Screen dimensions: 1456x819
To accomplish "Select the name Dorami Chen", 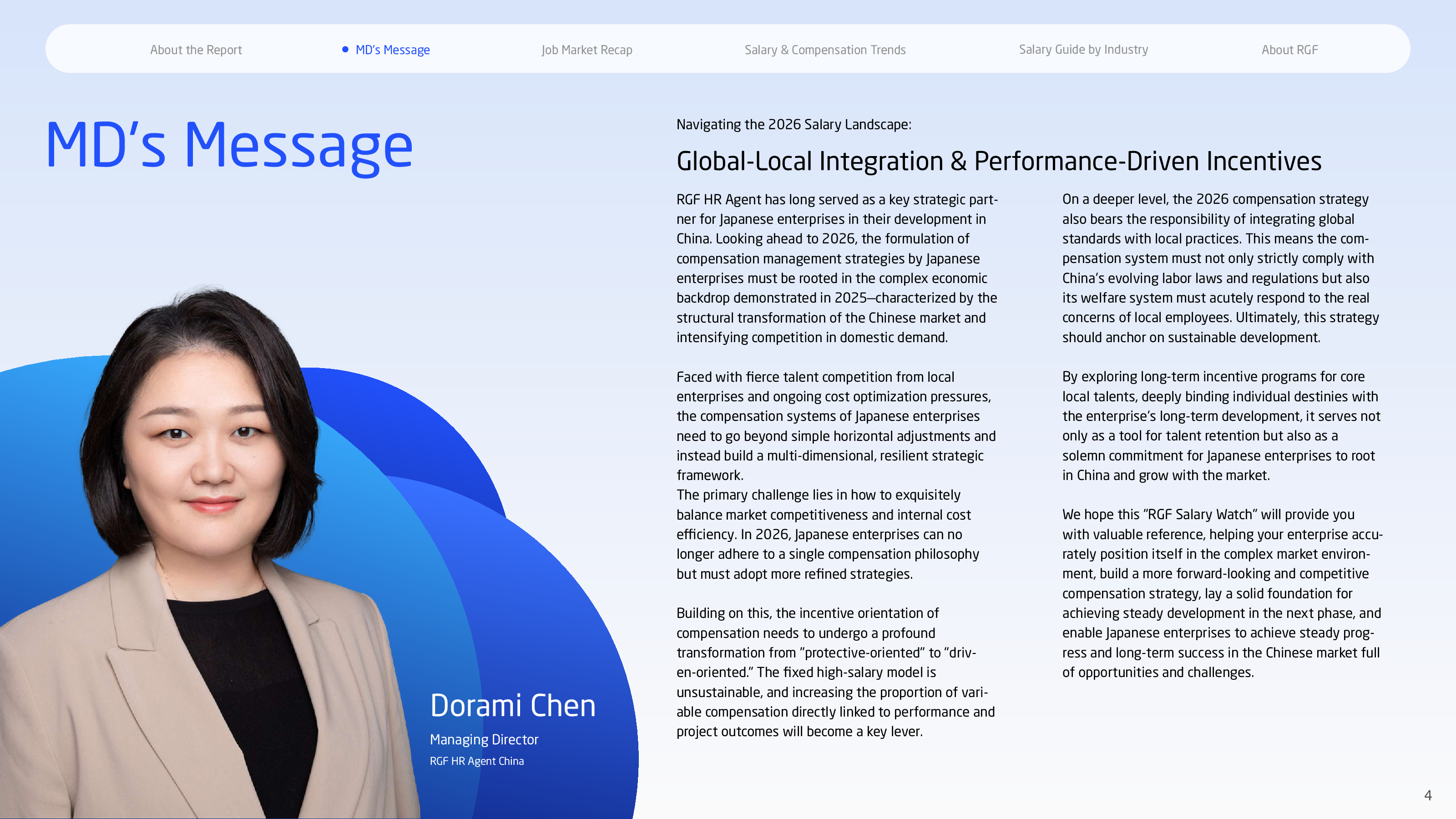I will [x=513, y=705].
